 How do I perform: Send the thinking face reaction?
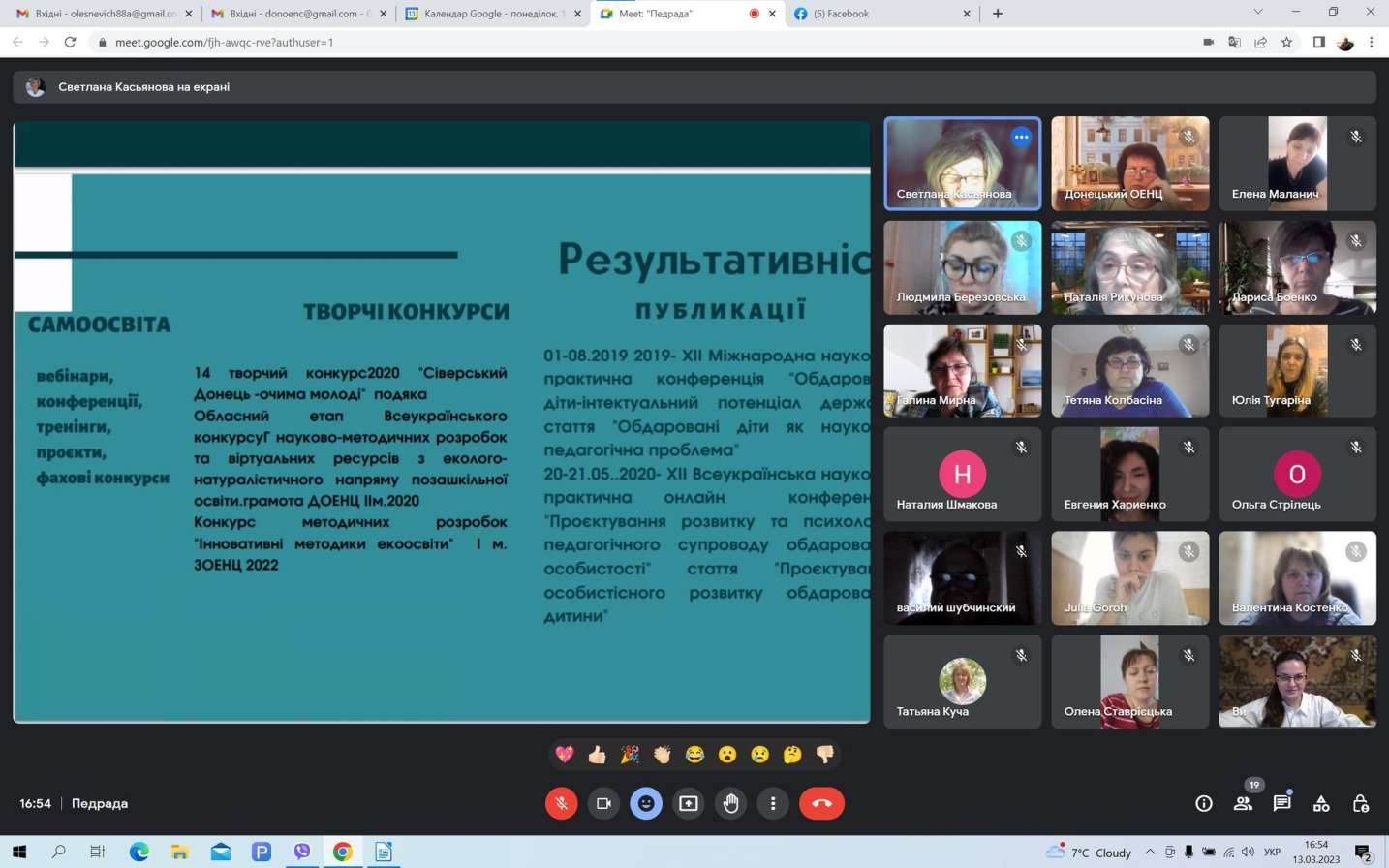pos(792,754)
